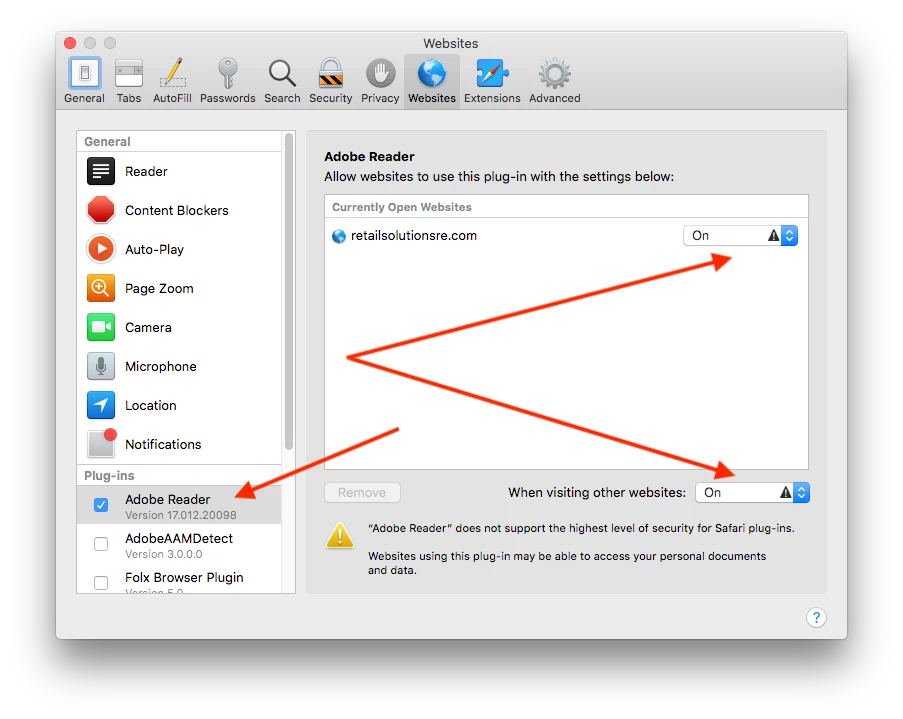The height and width of the screenshot is (719, 903).
Task: Click the retailsolutionsre.com globe favicon
Action: coord(339,236)
